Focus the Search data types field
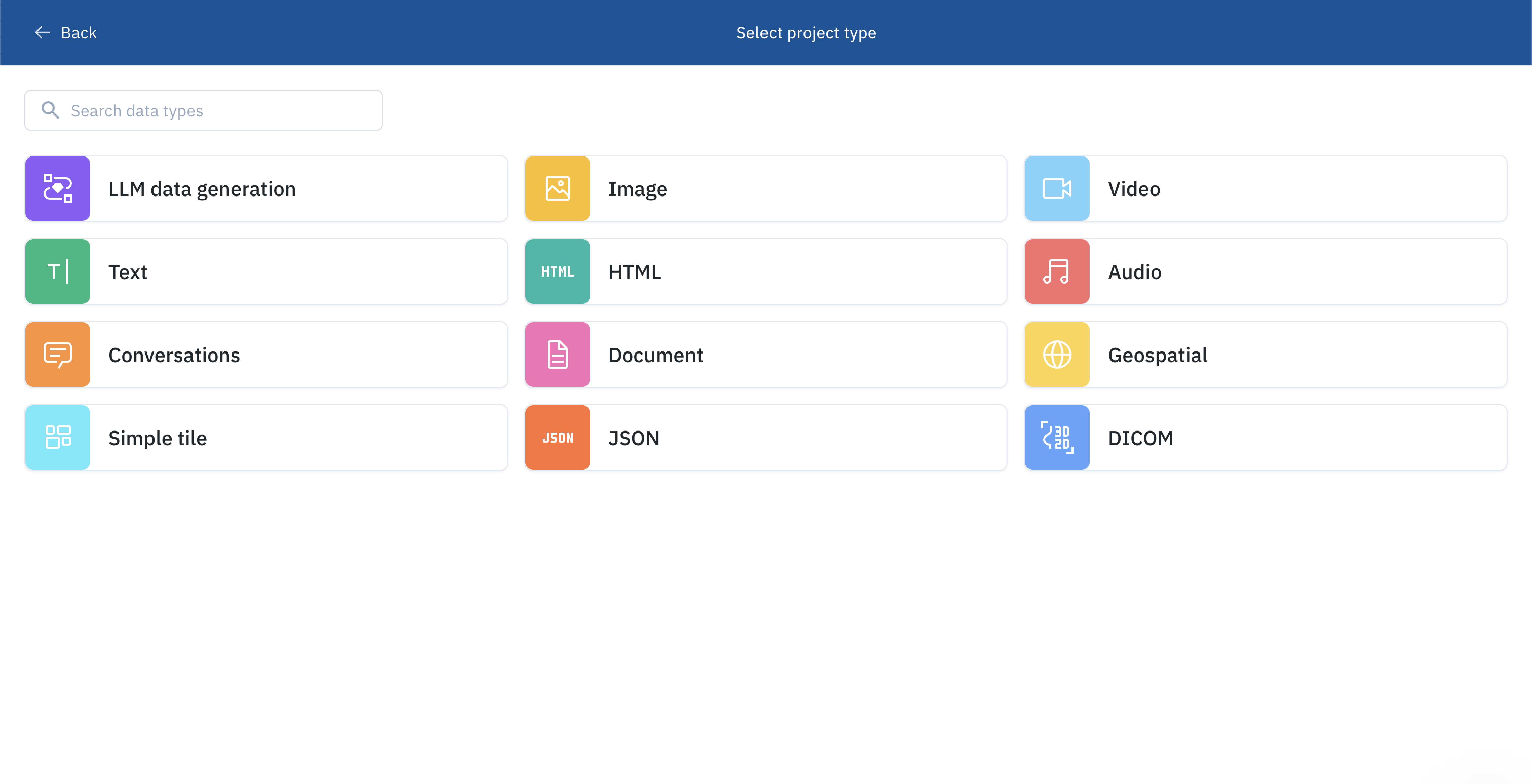 pyautogui.click(x=220, y=111)
